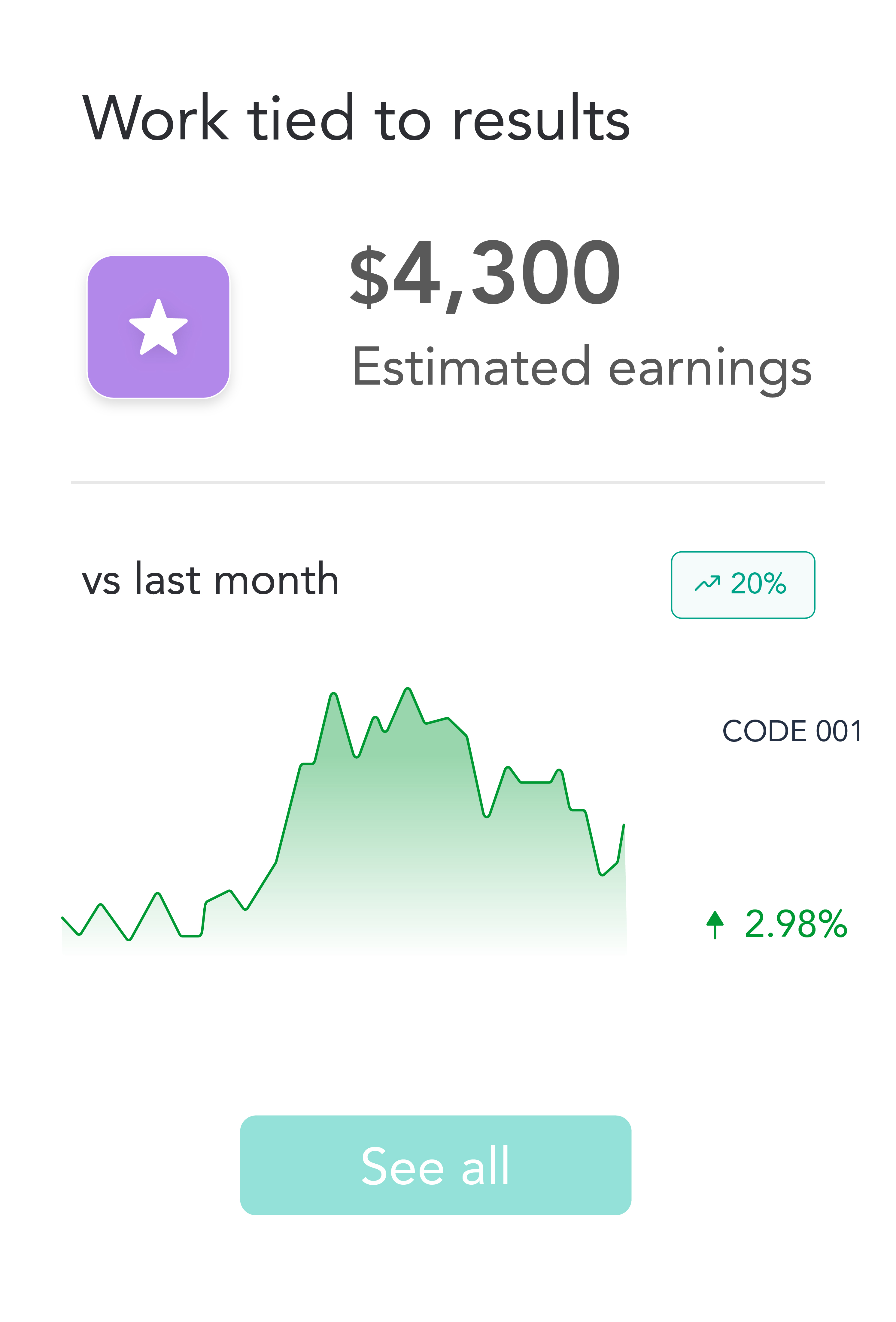Click the green up arrow beside 2.98%
The width and height of the screenshot is (896, 1322).
tap(715, 924)
